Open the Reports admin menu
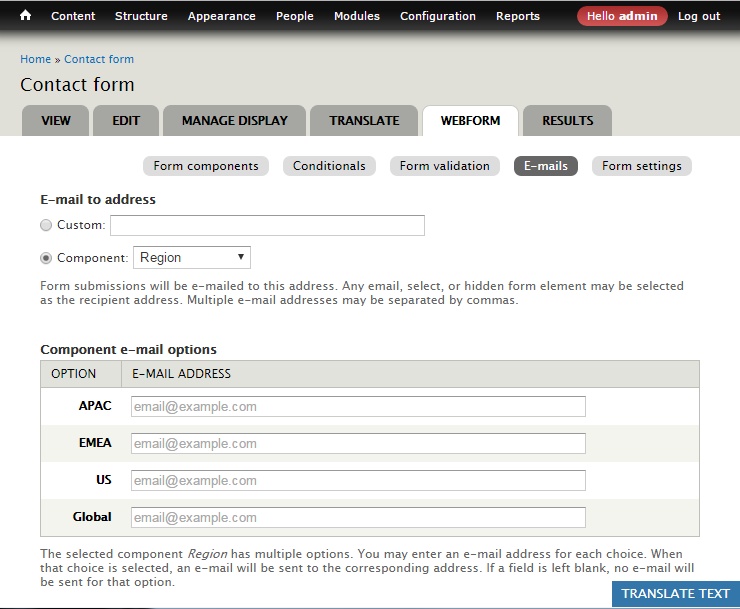Screen dimensions: 740x609 coord(518,16)
